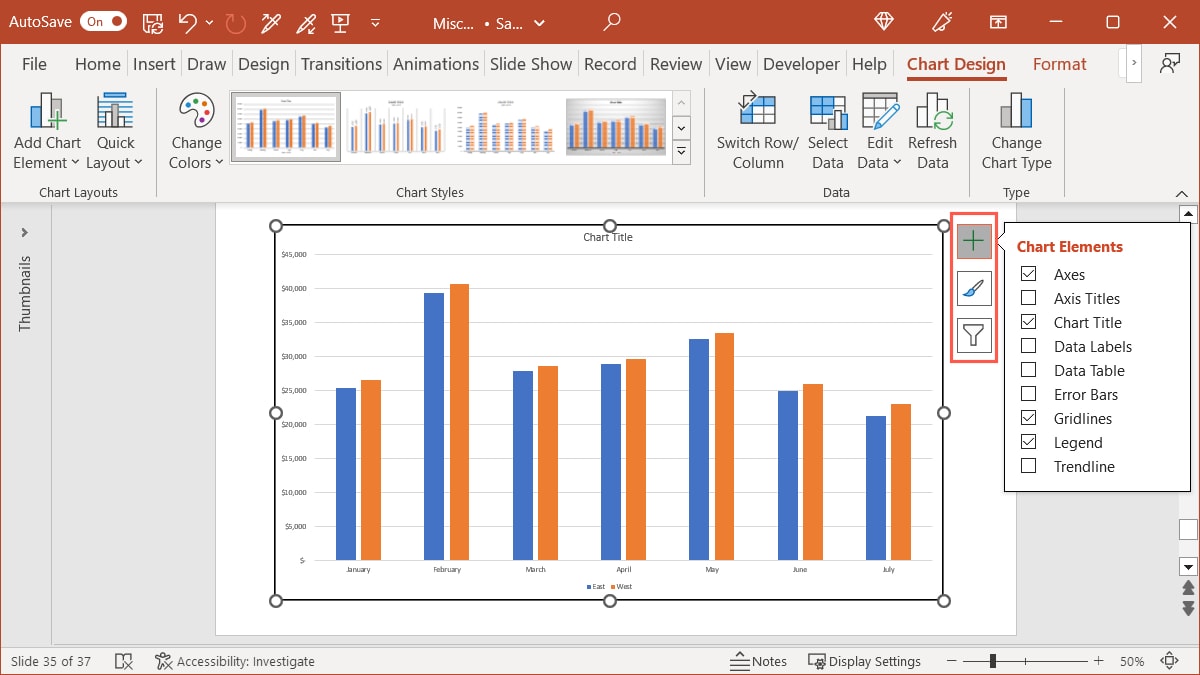
Task: Open the Notes pane
Action: 759,661
